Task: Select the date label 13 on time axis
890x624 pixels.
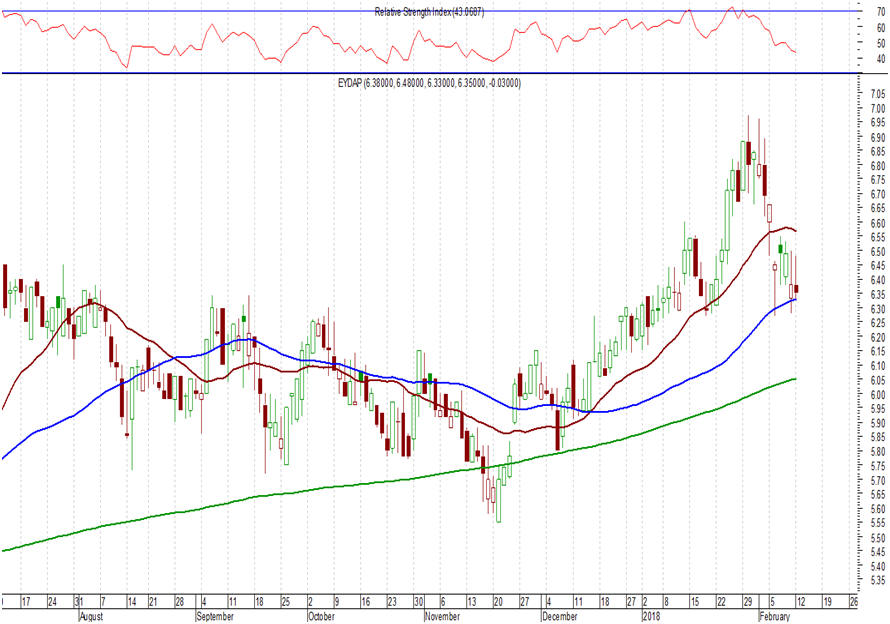Action: pyautogui.click(x=472, y=601)
